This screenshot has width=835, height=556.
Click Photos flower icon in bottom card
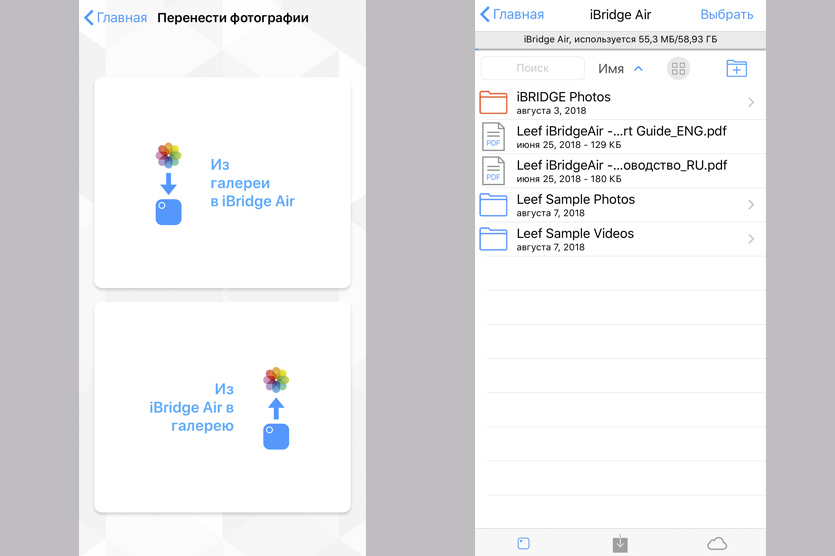coord(276,380)
